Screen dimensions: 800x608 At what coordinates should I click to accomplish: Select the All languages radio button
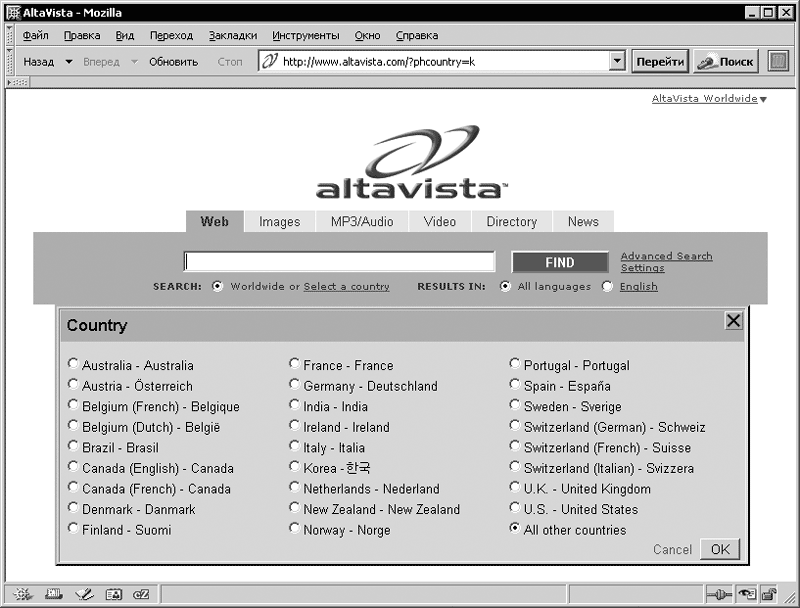click(505, 286)
